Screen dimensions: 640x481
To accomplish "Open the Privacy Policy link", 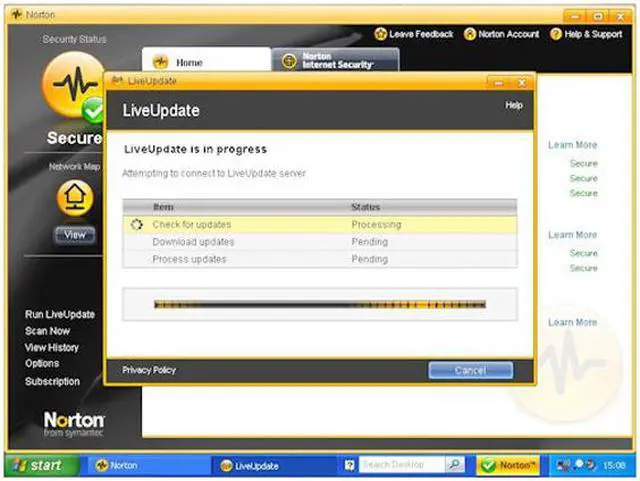I will tap(149, 370).
